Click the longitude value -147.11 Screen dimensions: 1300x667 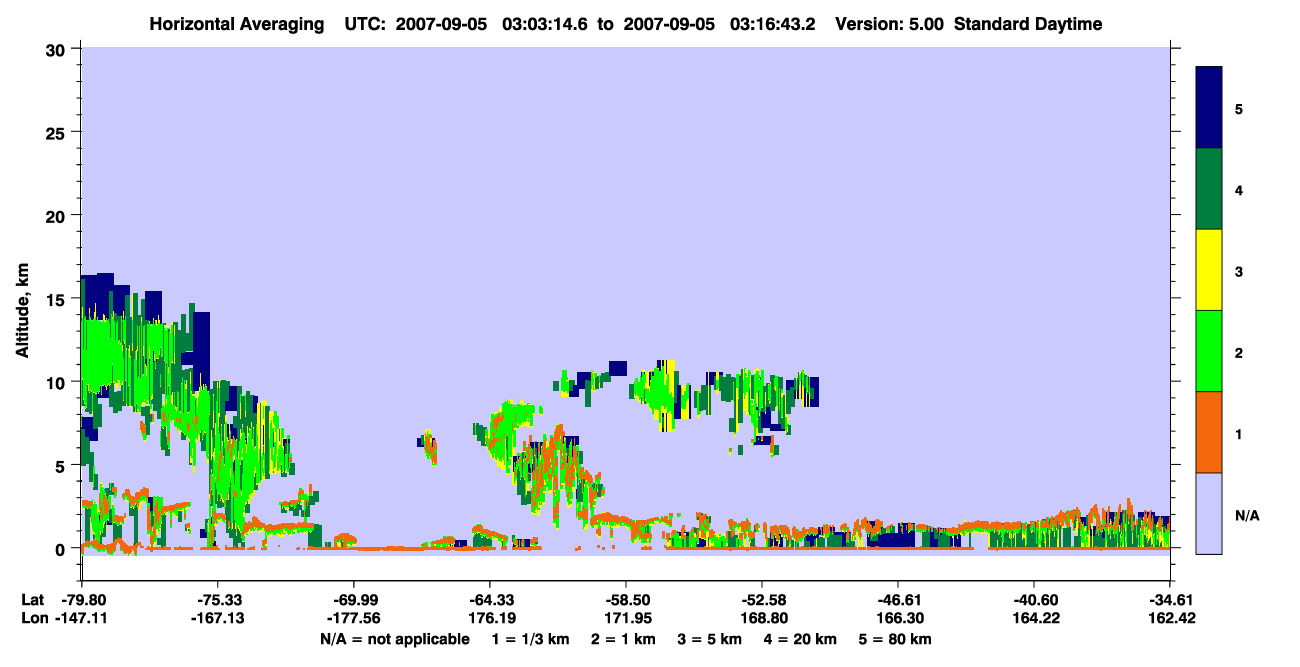82,618
